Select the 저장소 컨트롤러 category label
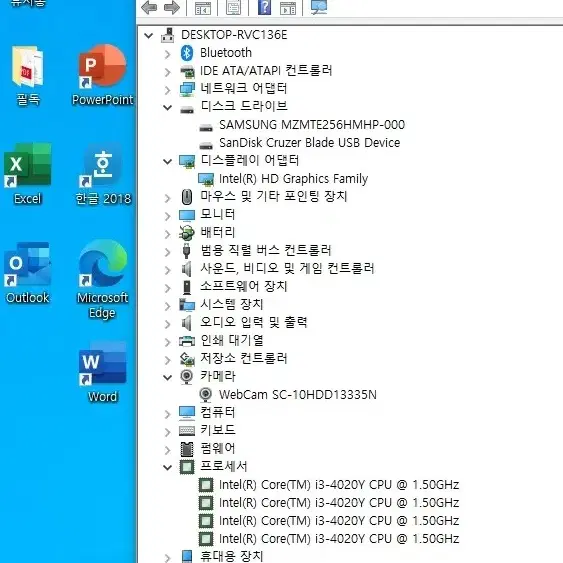The width and height of the screenshot is (563, 563). coord(244,358)
